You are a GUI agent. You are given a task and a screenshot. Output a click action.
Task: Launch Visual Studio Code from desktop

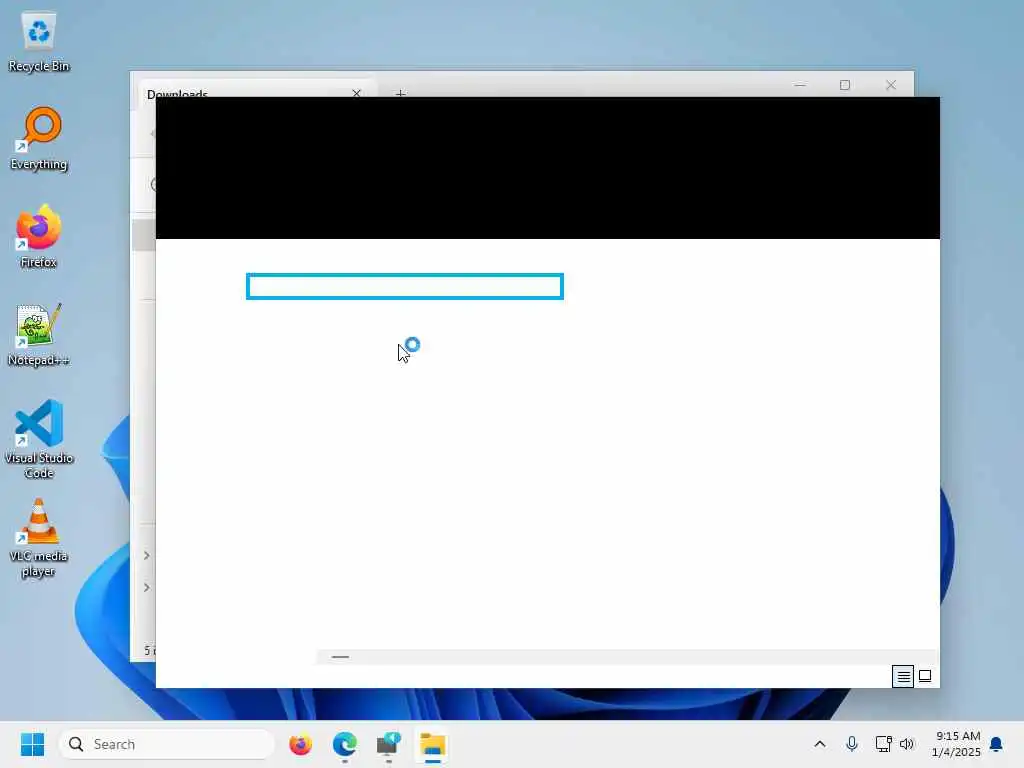[39, 439]
